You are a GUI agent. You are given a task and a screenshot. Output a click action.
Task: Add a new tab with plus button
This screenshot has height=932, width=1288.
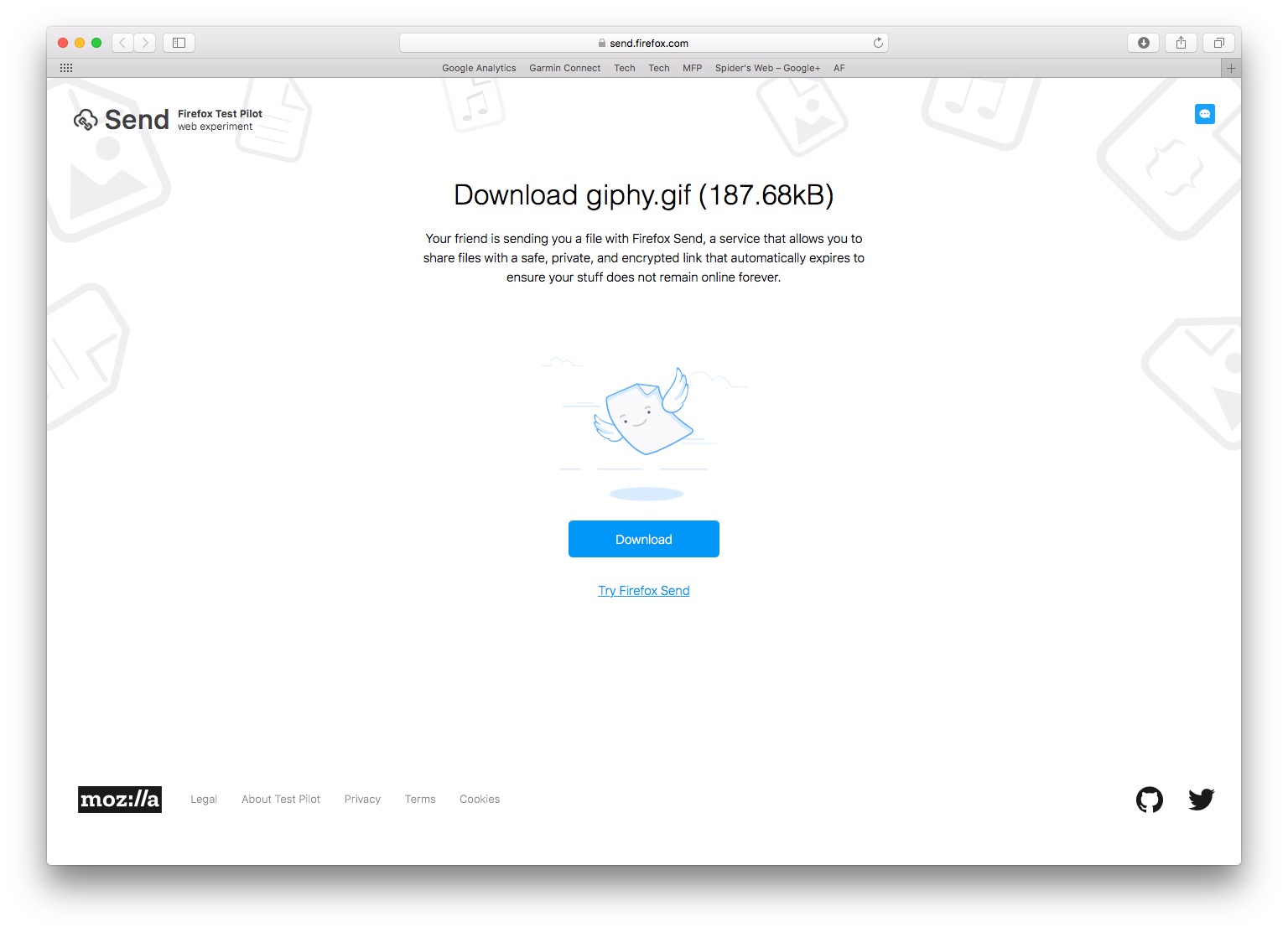1231,69
